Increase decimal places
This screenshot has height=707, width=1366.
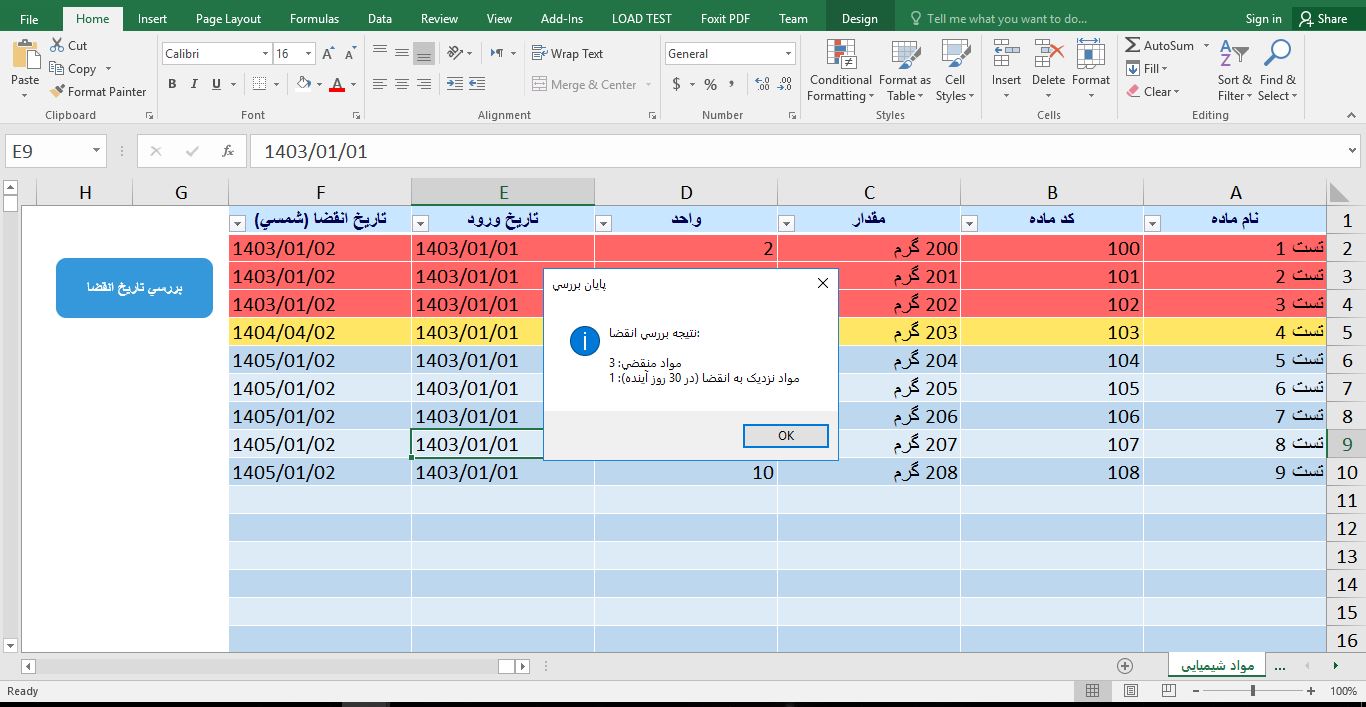click(760, 84)
